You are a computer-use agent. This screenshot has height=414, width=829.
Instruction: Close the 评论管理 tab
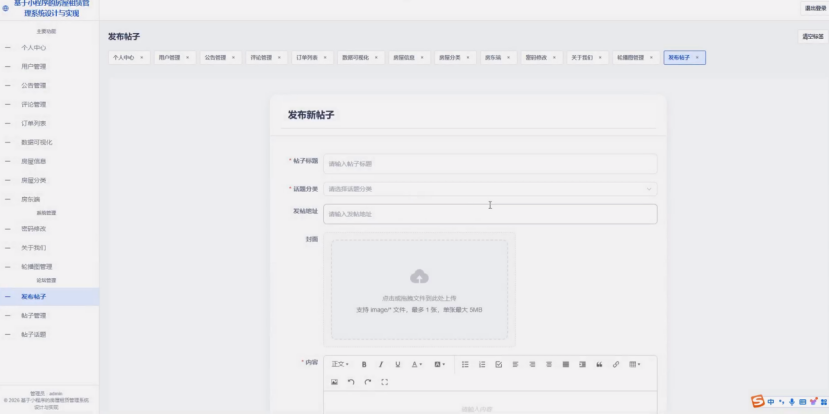[279, 58]
